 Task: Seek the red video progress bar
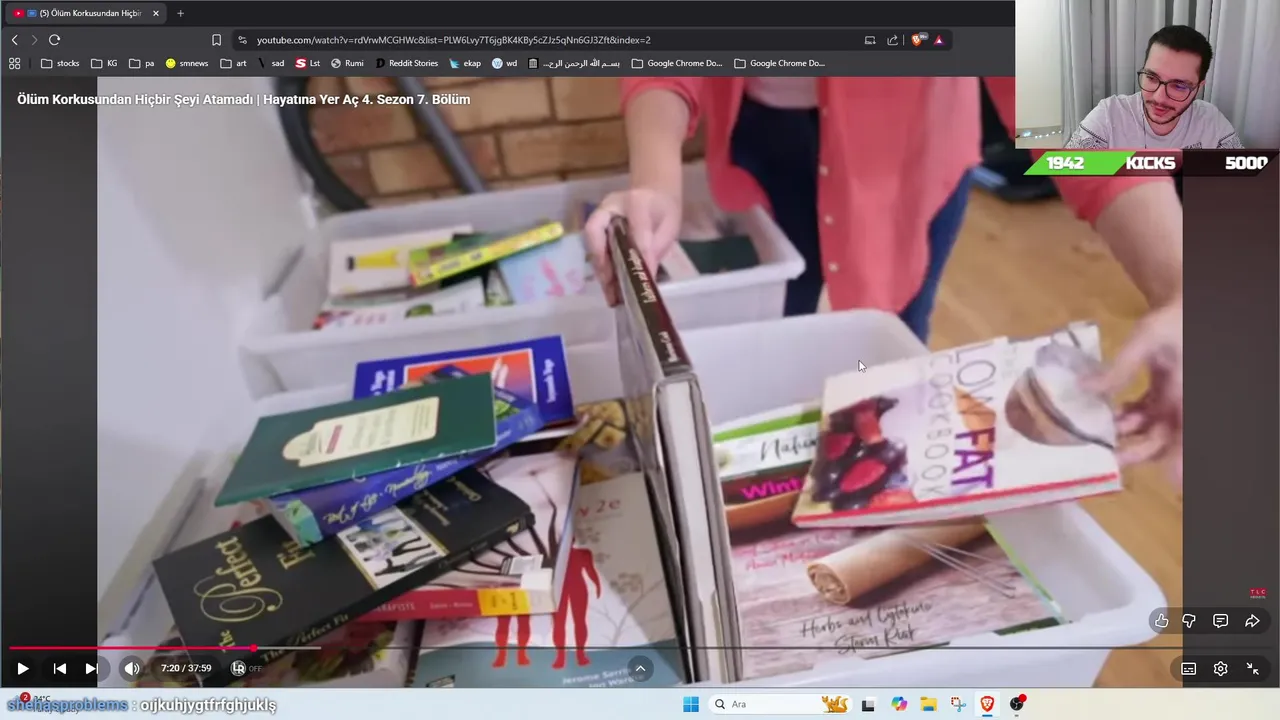(x=640, y=648)
